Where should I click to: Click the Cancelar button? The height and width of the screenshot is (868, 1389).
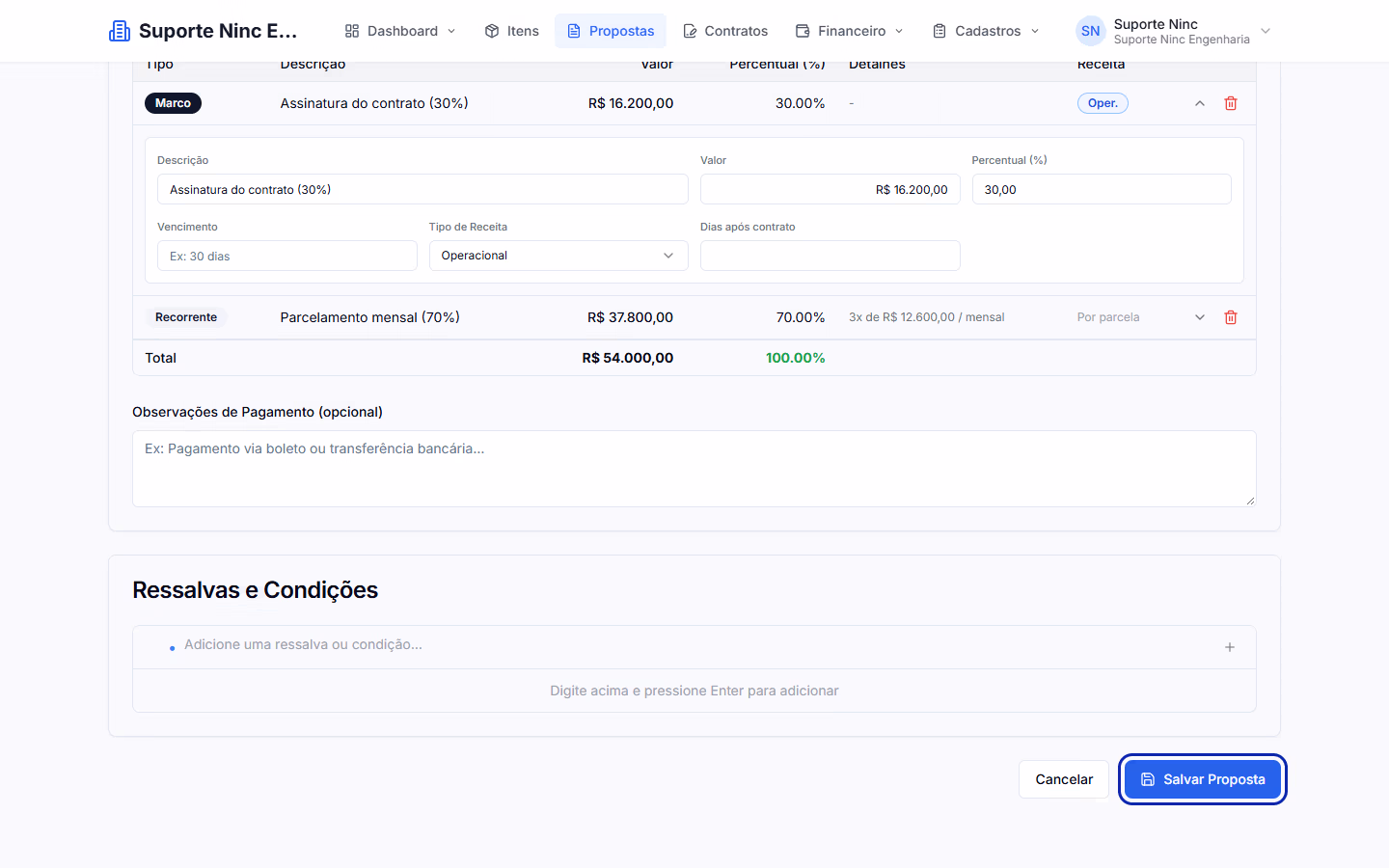pos(1064,779)
